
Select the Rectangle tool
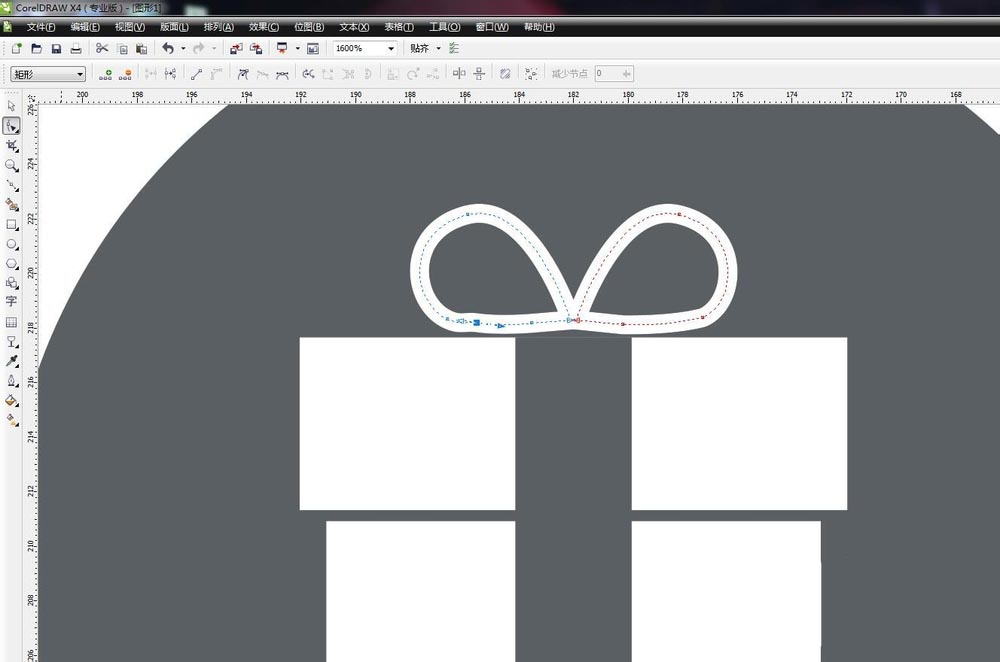click(x=11, y=224)
